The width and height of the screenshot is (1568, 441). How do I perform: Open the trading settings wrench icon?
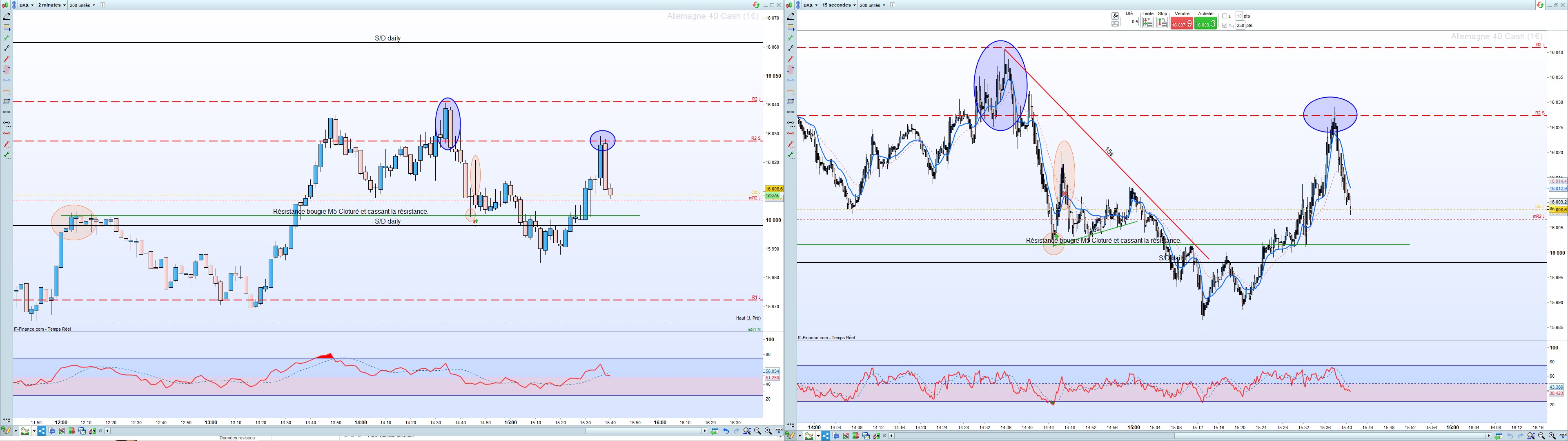(1115, 16)
